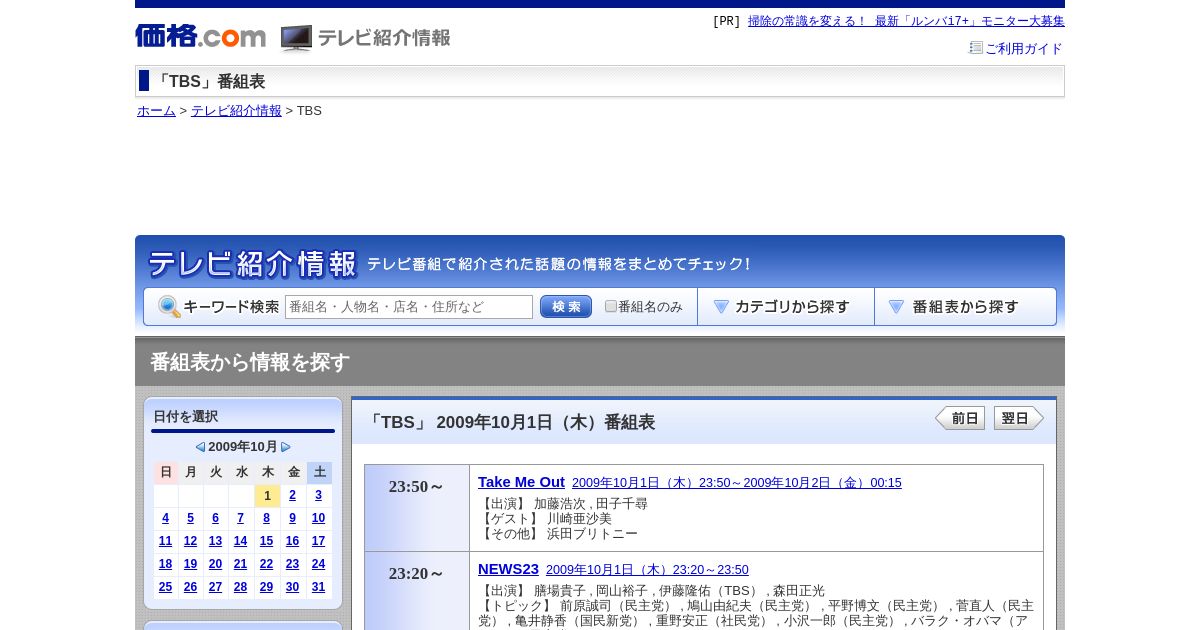1200x630 pixels.
Task: Select October 10 in the calendar
Action: 319,518
